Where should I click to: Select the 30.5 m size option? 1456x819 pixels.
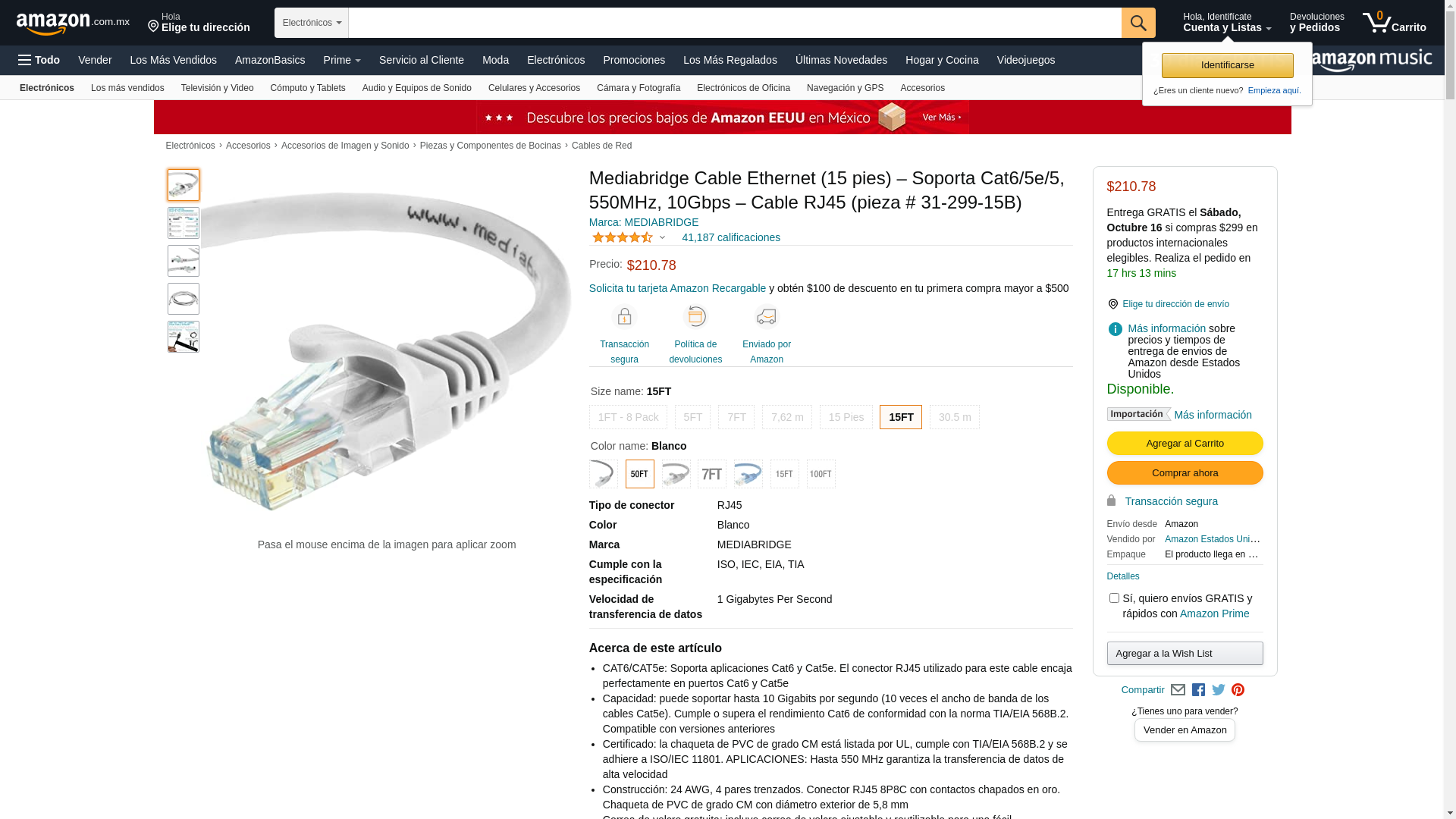coord(955,417)
